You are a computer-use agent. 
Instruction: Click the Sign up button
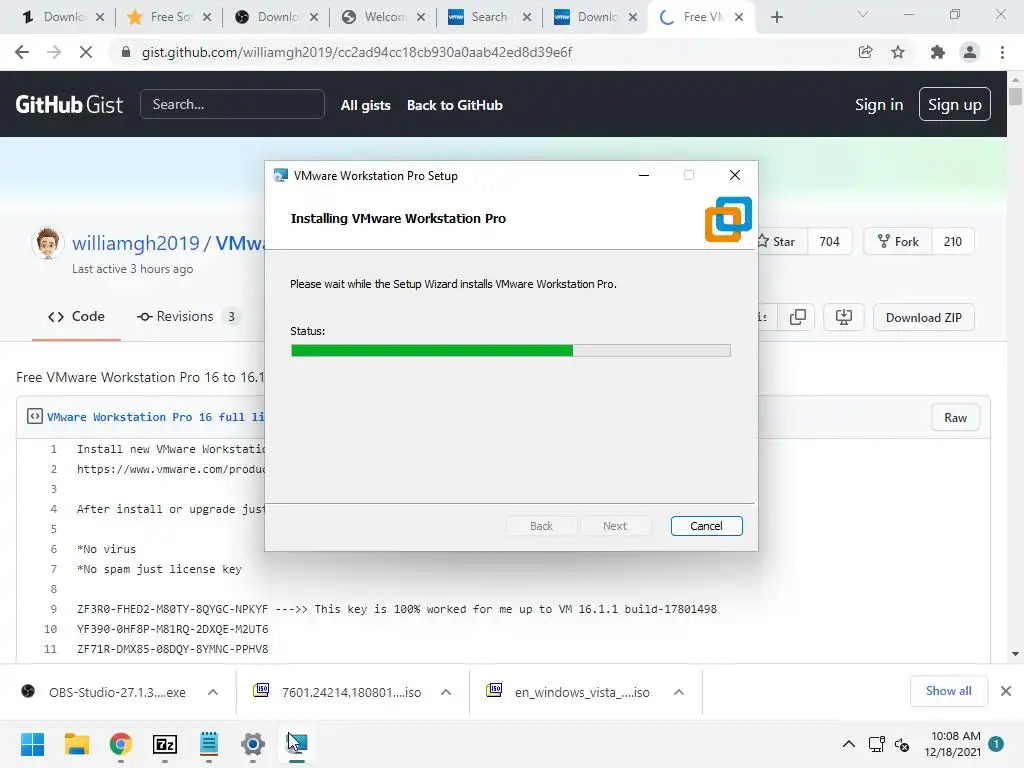pyautogui.click(x=955, y=104)
